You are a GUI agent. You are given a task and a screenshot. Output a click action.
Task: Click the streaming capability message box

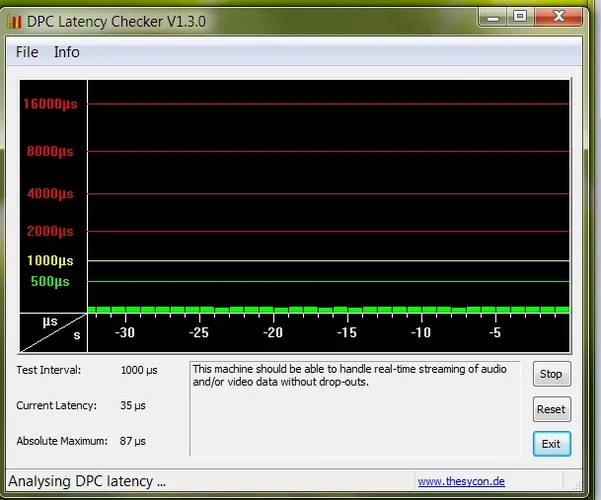pyautogui.click(x=355, y=409)
